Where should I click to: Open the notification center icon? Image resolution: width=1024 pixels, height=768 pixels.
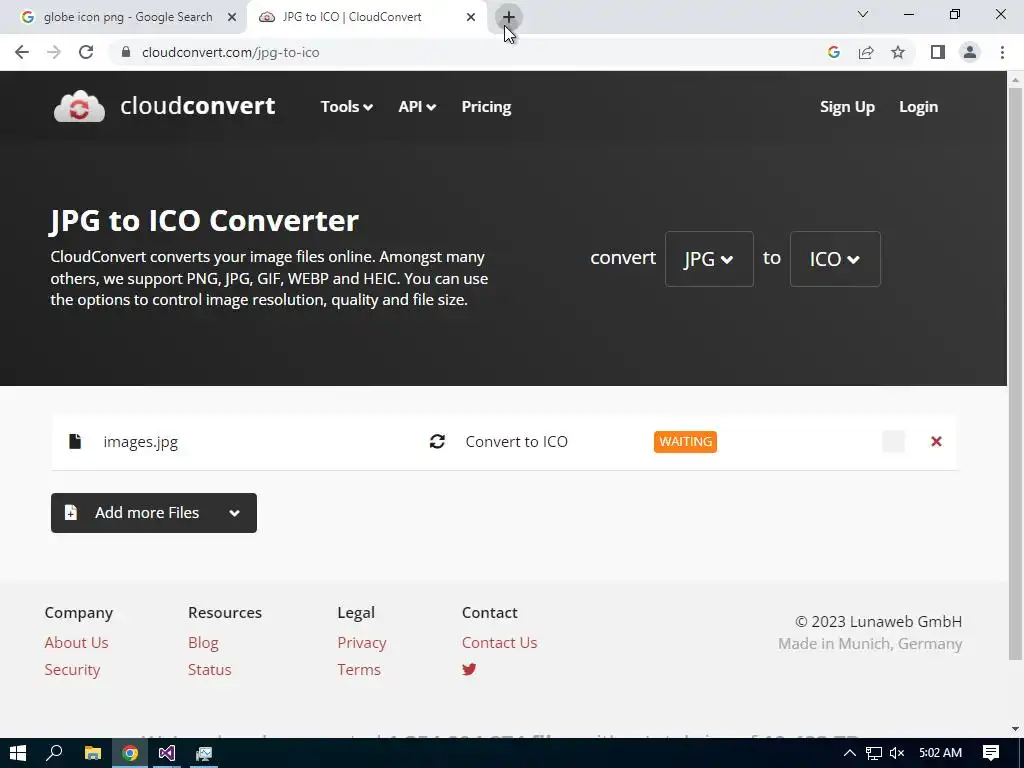991,753
